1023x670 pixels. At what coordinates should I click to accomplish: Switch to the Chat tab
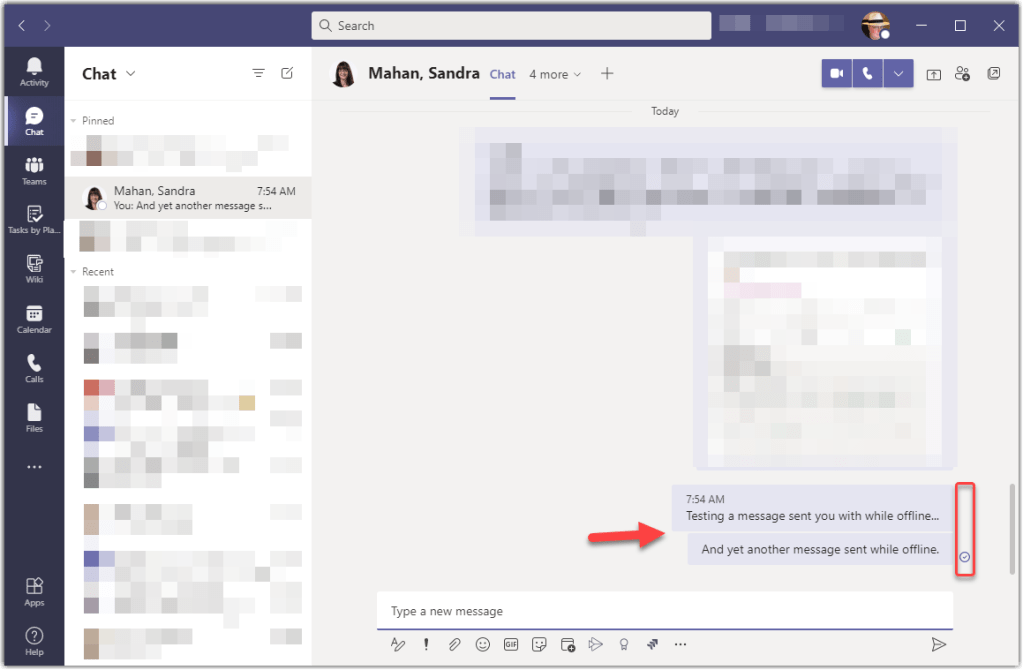click(502, 74)
